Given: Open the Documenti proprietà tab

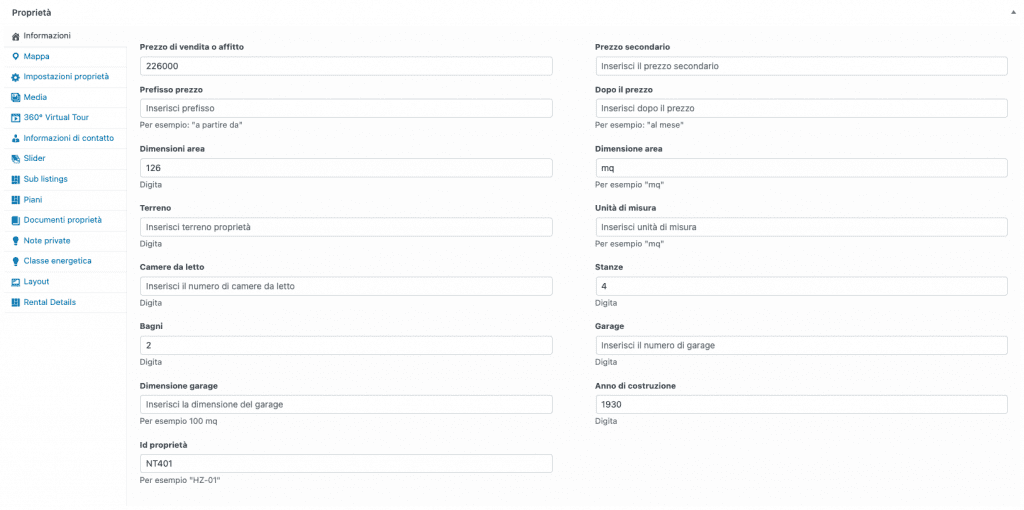Looking at the screenshot, I should [65, 220].
